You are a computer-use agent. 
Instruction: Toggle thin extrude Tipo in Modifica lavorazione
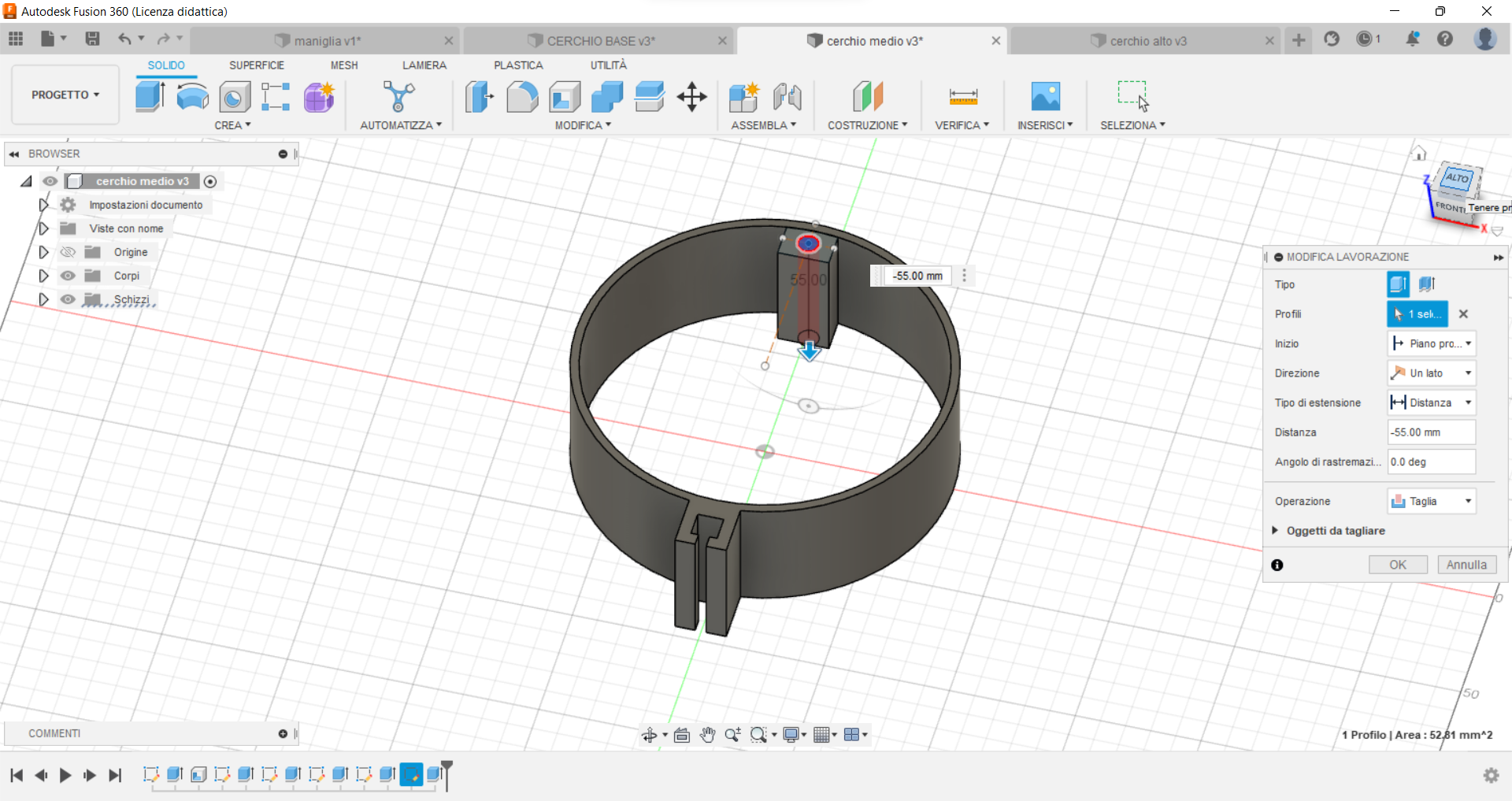pyautogui.click(x=1425, y=284)
